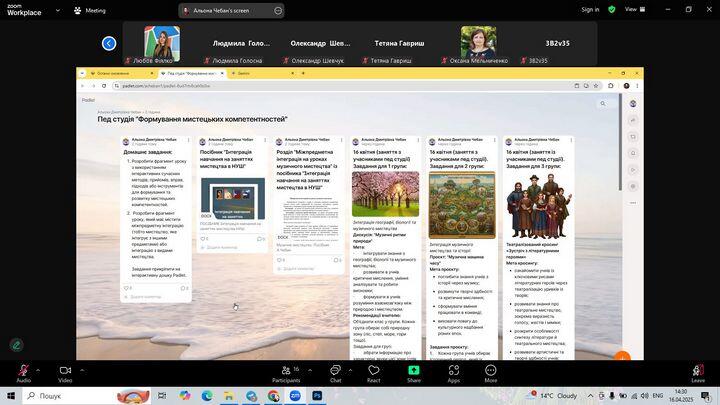Open Google Chrome from taskbar
Viewport: 720px width, 405px height.
coord(273,396)
